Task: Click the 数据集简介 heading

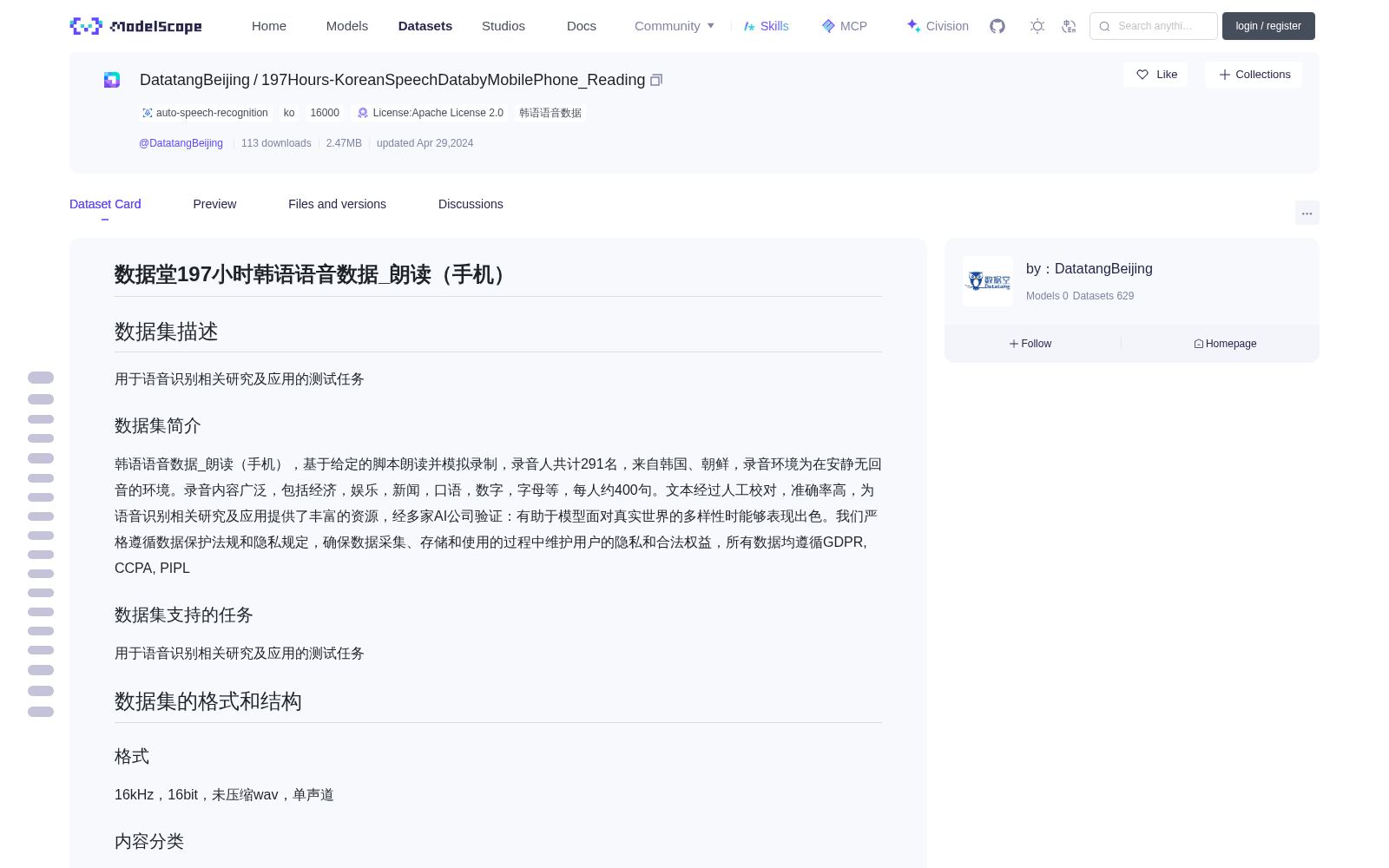Action: [158, 425]
